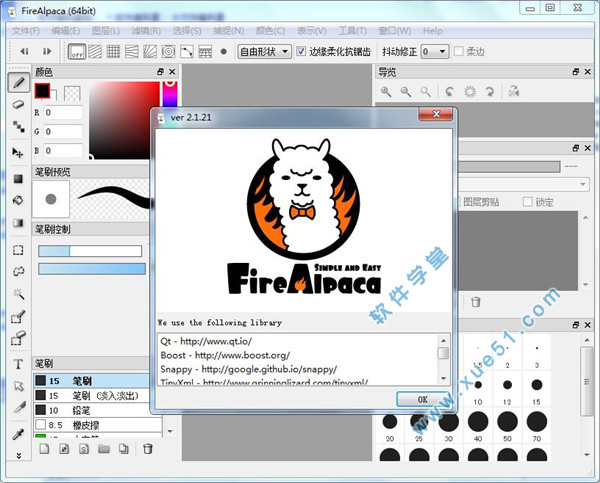Click library list scrollbar down arrow
Image resolution: width=600 pixels, height=483 pixels.
pyautogui.click(x=443, y=378)
